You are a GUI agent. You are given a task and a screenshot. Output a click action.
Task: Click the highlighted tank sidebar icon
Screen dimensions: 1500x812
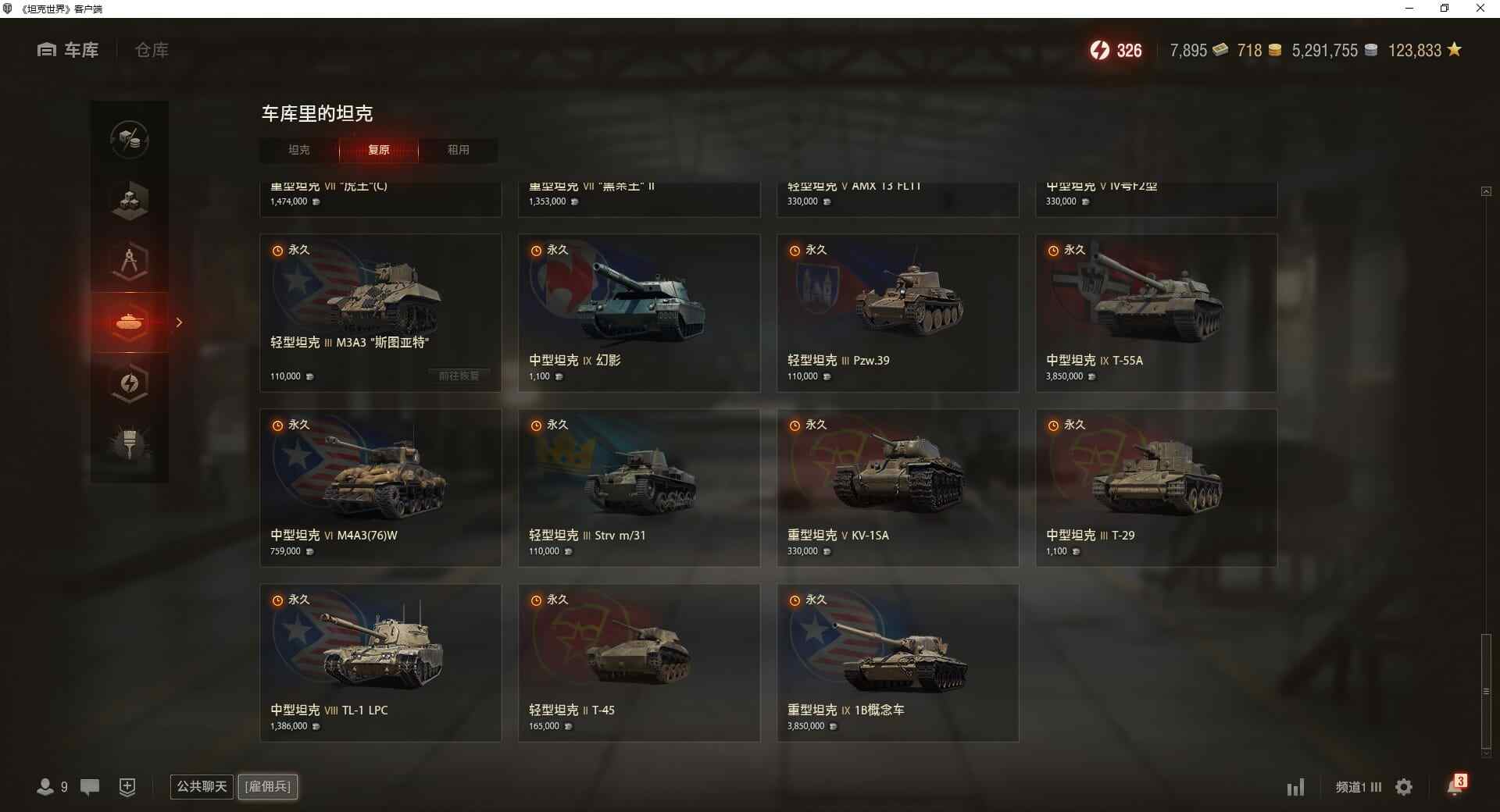point(130,322)
